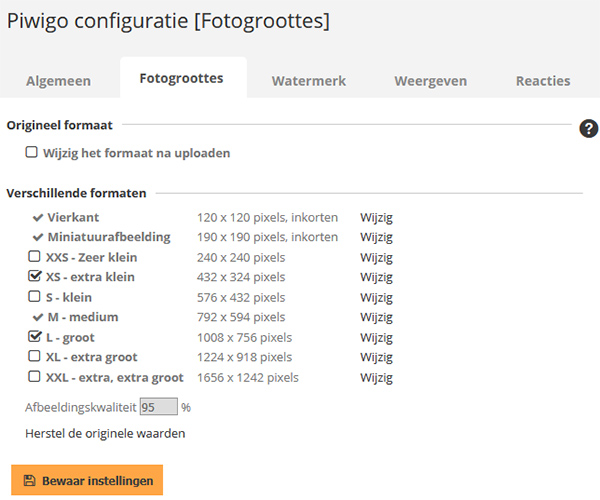
Task: Open the help question mark icon
Action: pyautogui.click(x=588, y=129)
